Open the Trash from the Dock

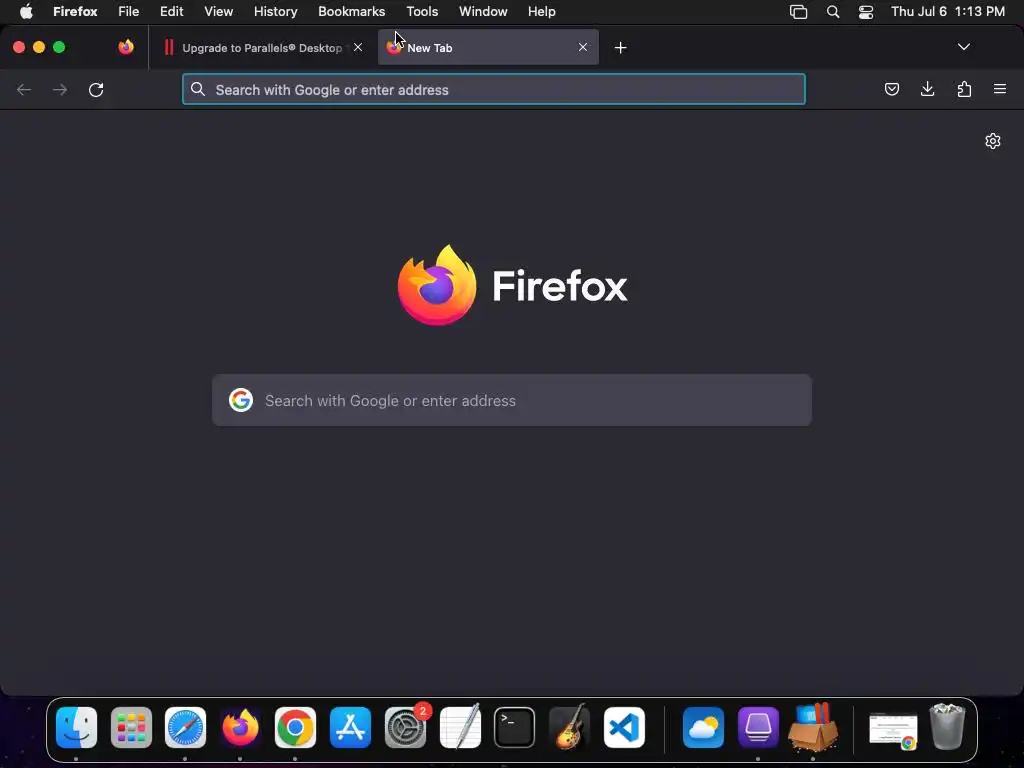pos(948,726)
